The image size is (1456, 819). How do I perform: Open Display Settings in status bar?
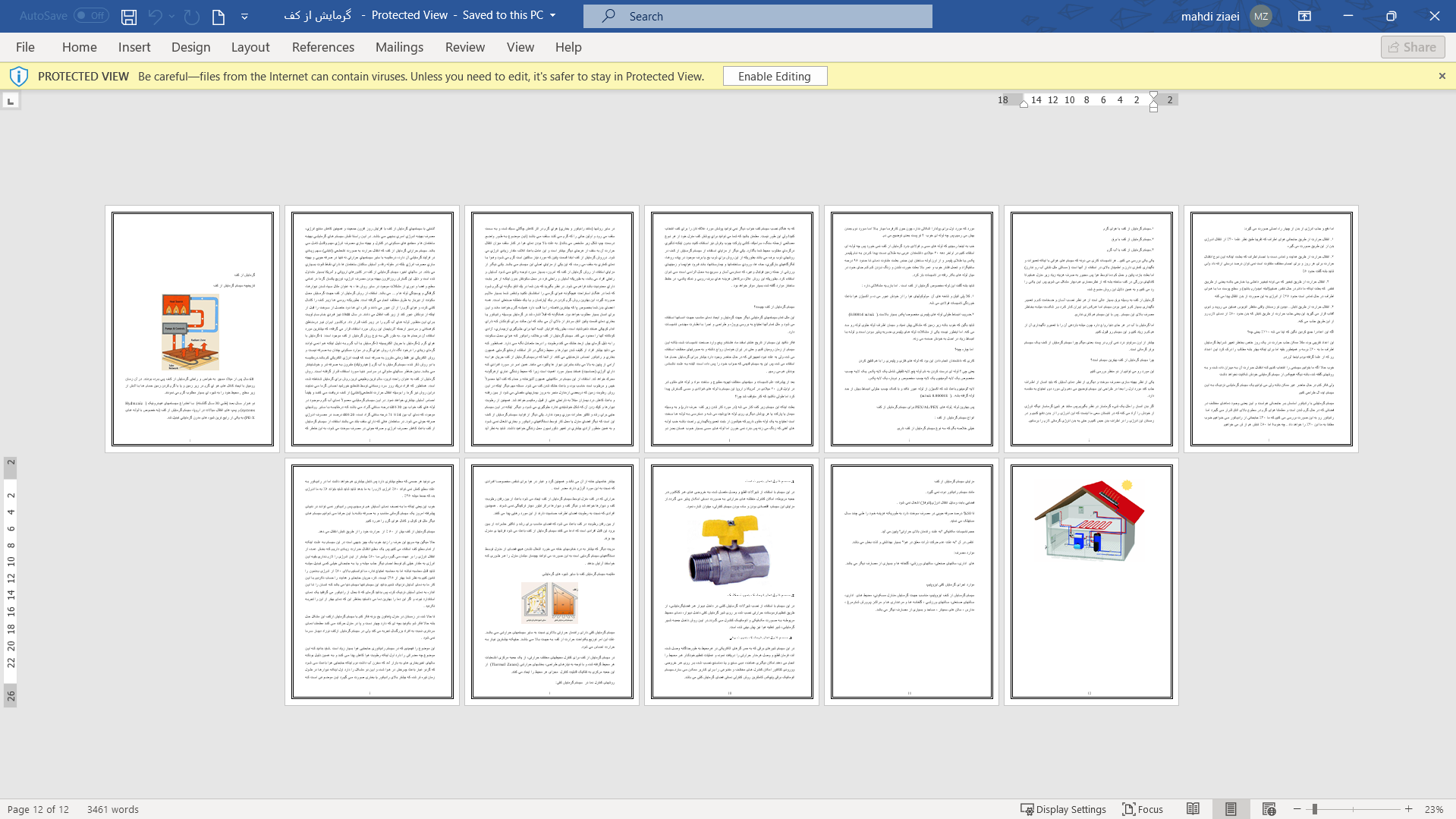pos(1063,809)
